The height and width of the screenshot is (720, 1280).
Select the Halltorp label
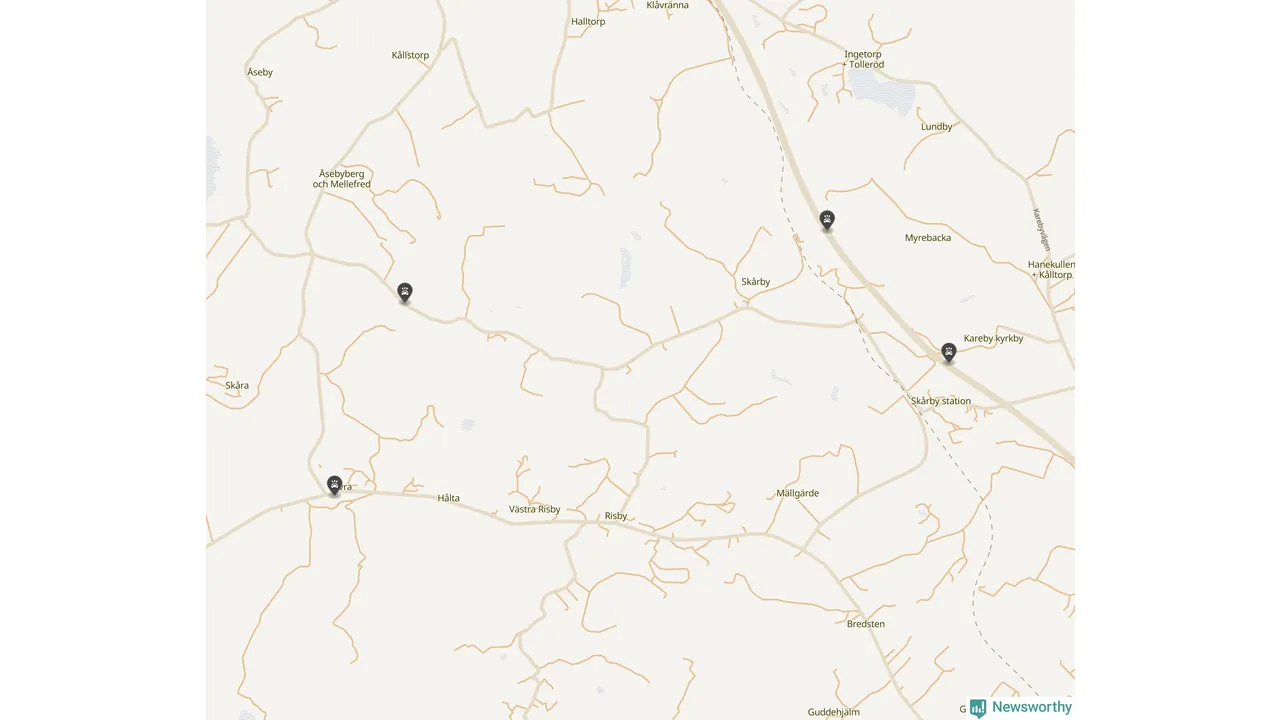click(x=588, y=21)
